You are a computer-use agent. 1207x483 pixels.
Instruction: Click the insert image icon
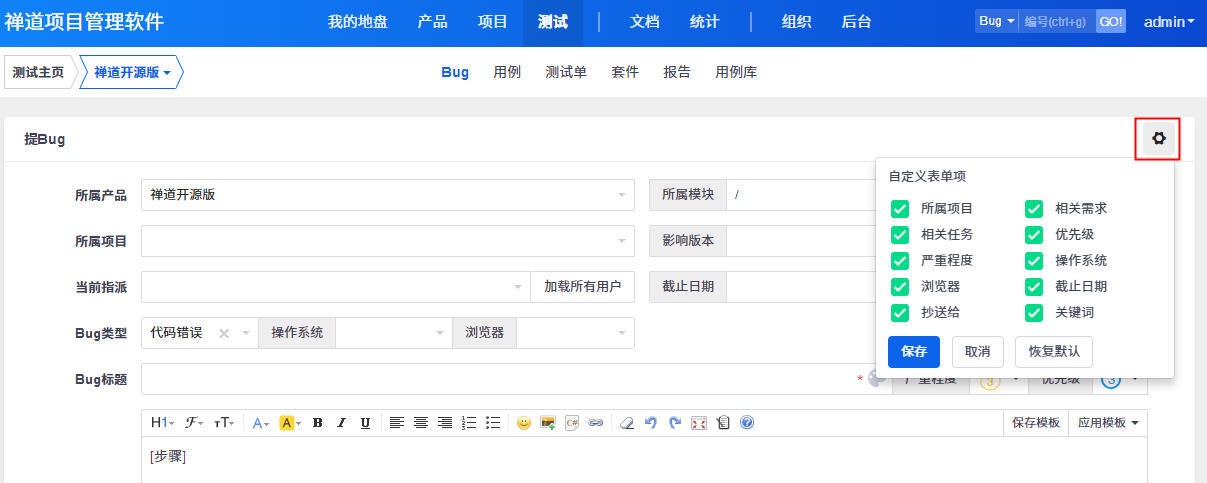pos(548,423)
